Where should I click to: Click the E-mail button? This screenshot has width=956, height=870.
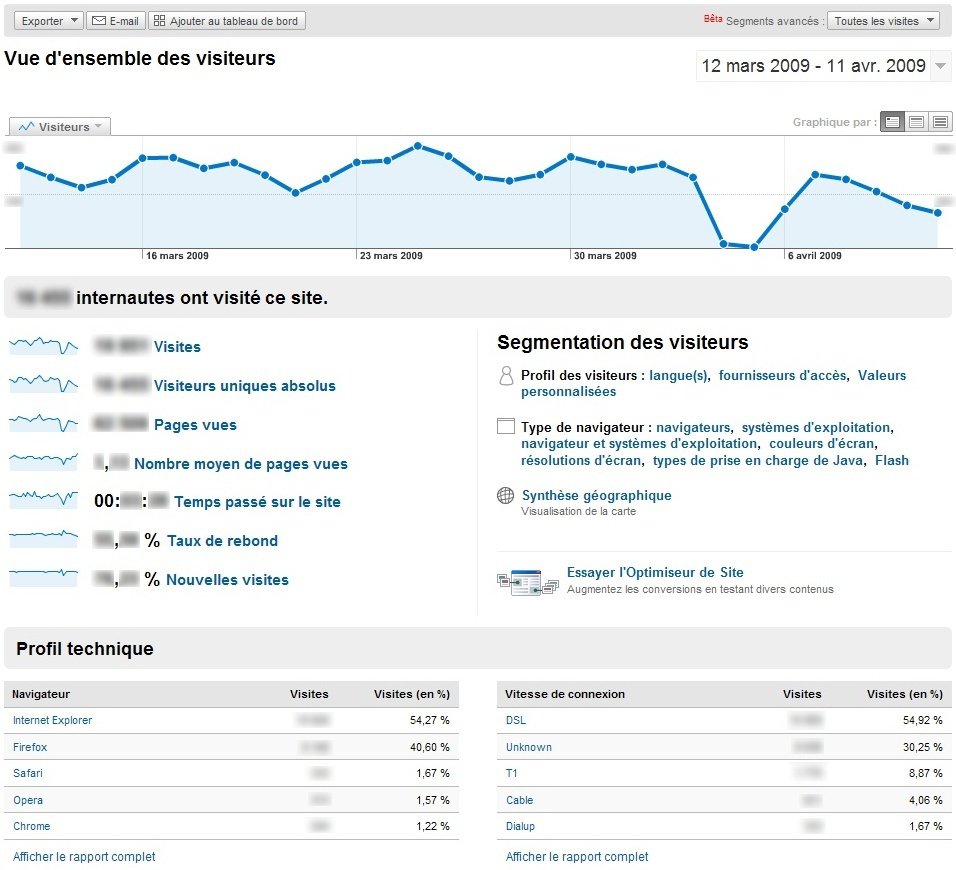point(116,21)
